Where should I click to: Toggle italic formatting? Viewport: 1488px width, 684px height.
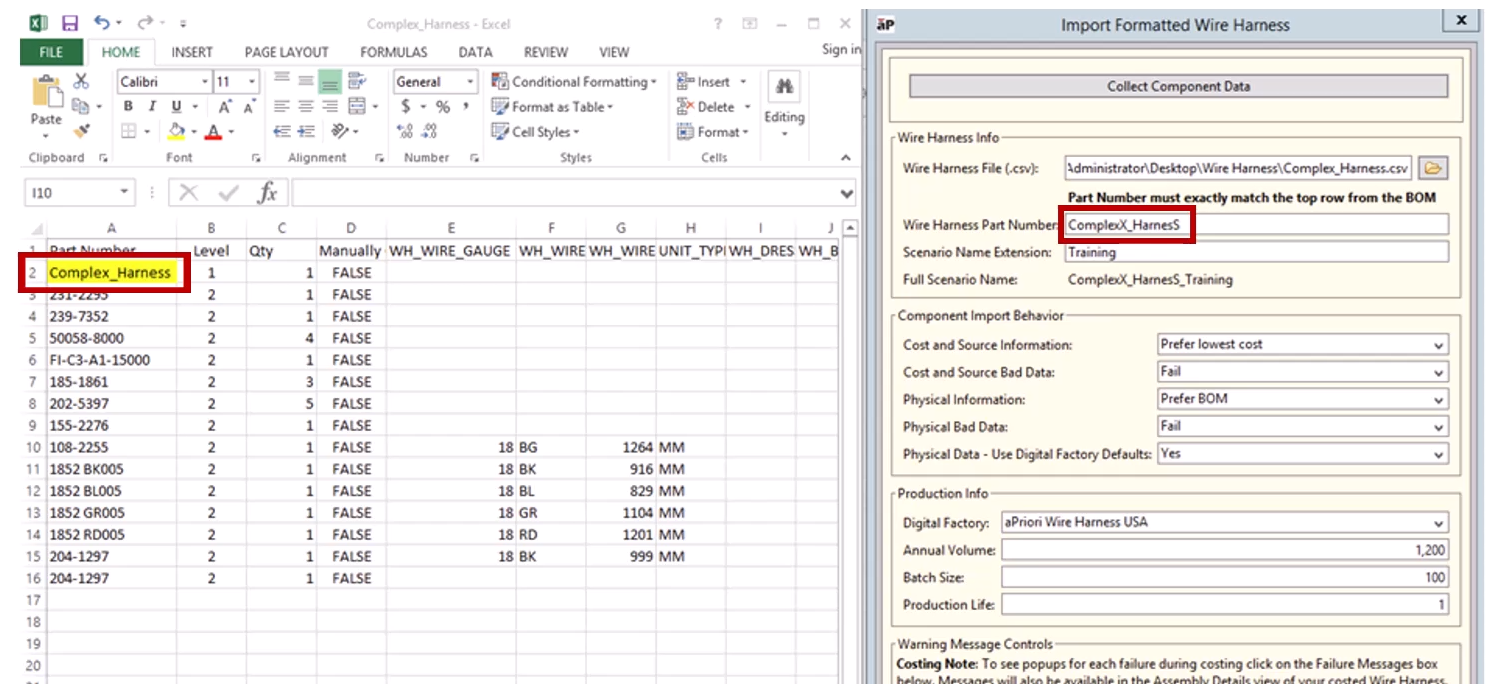point(152,107)
